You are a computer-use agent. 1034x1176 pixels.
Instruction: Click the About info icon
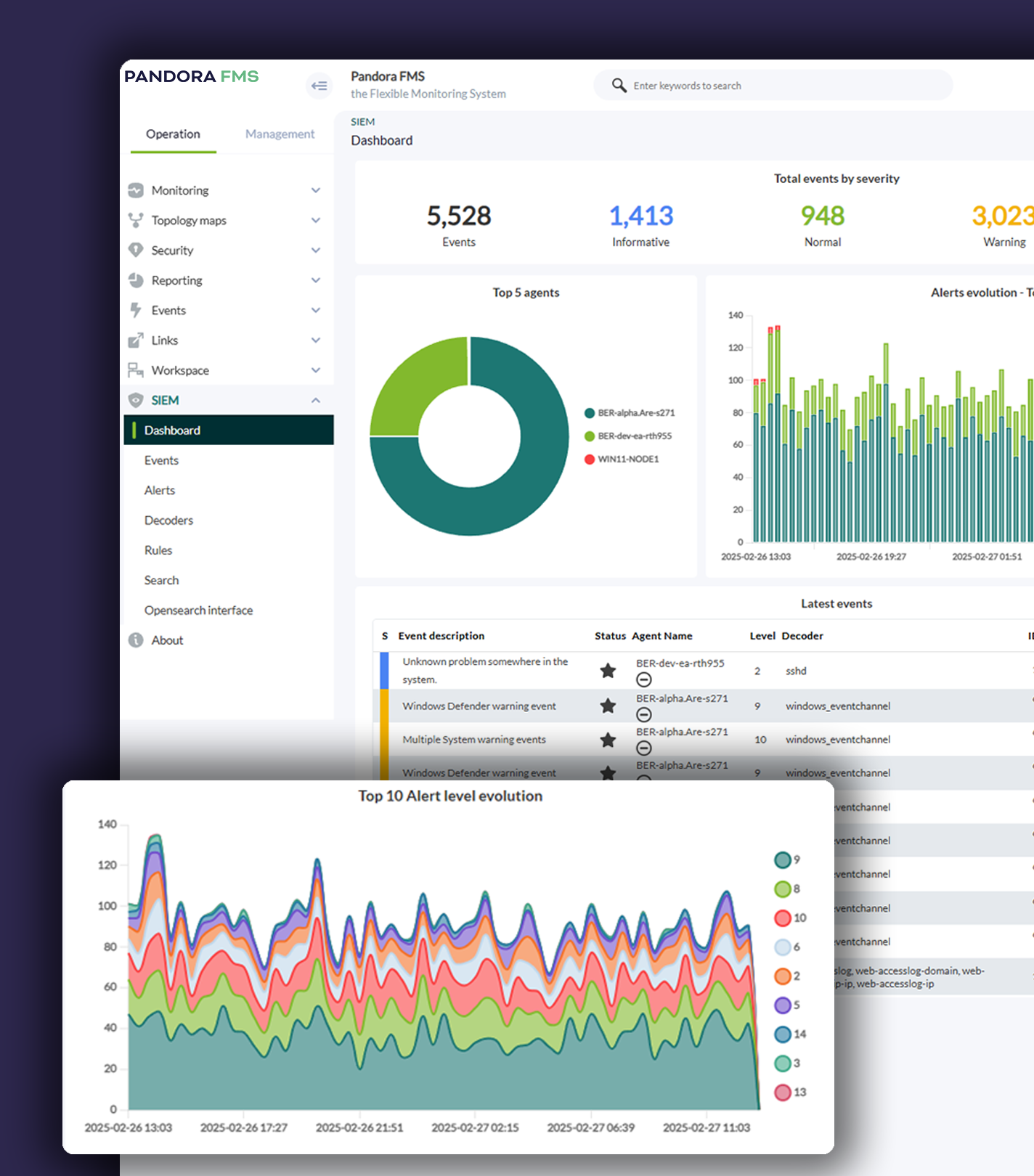(136, 640)
